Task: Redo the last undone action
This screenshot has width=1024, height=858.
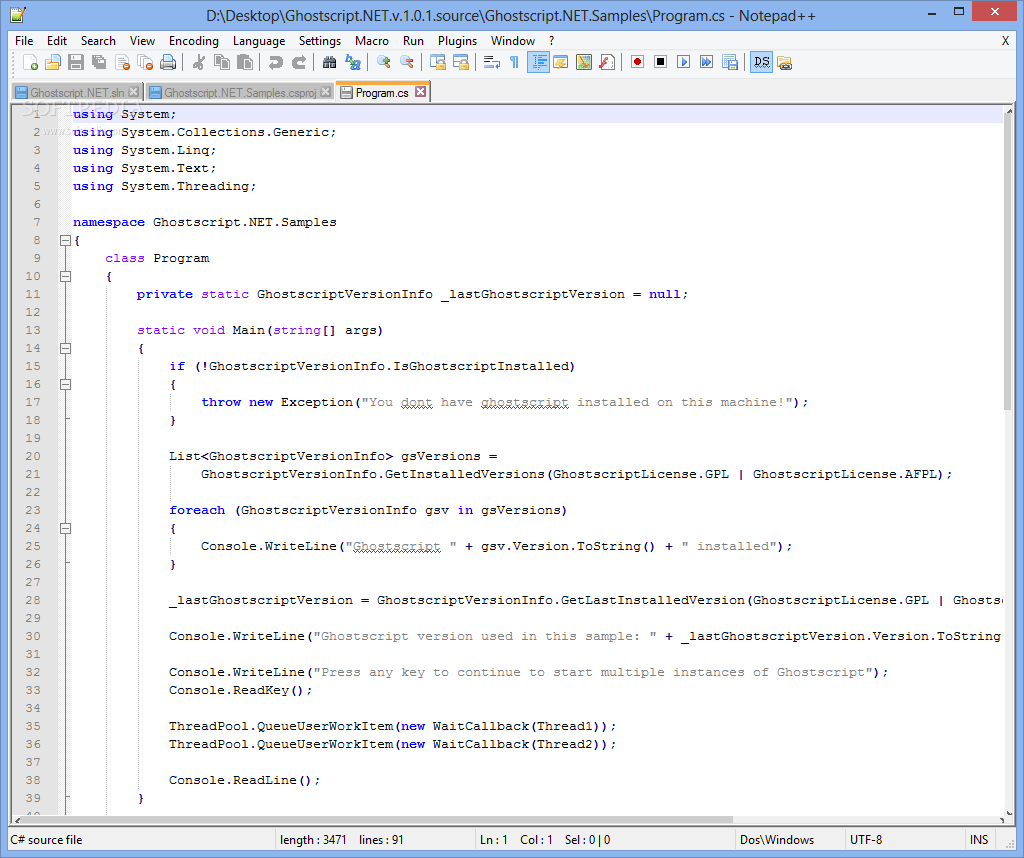Action: click(299, 63)
